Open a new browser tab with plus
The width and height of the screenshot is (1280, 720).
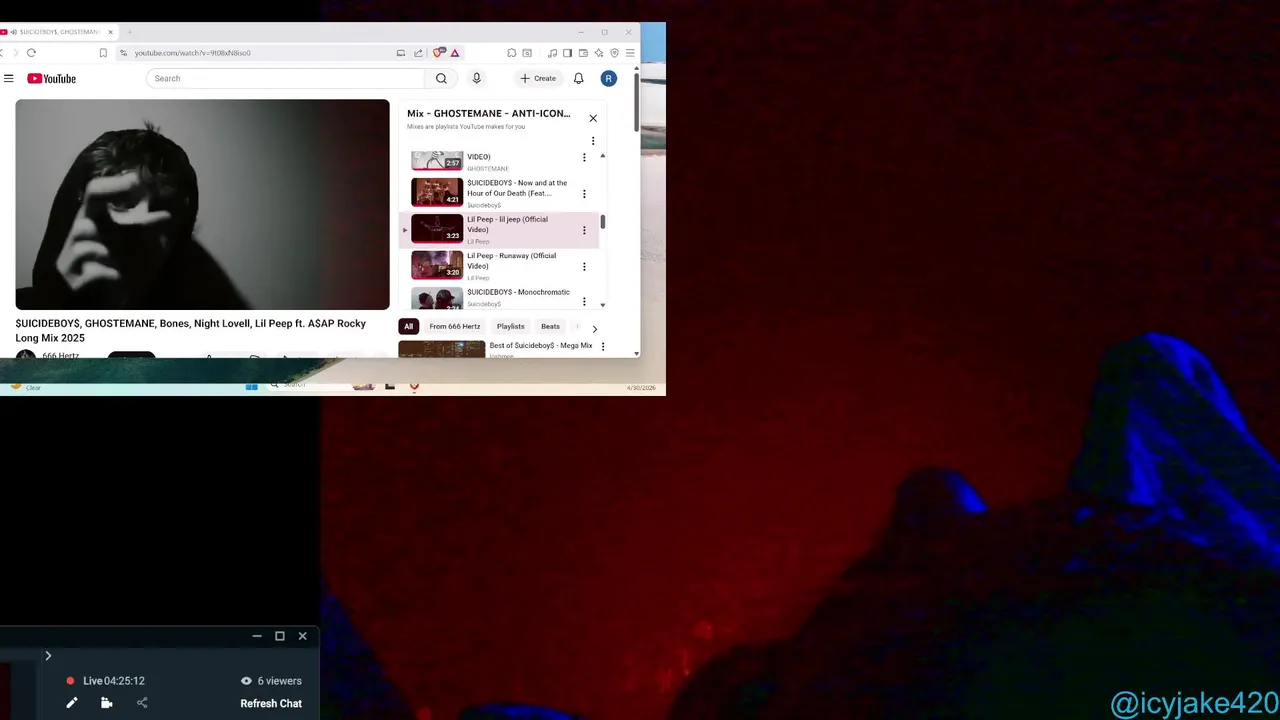129,32
